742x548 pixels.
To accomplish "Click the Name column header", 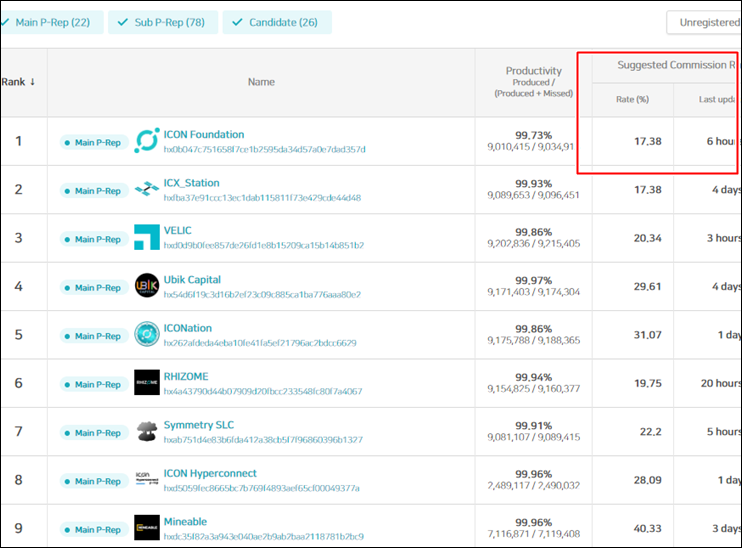I will pos(261,82).
